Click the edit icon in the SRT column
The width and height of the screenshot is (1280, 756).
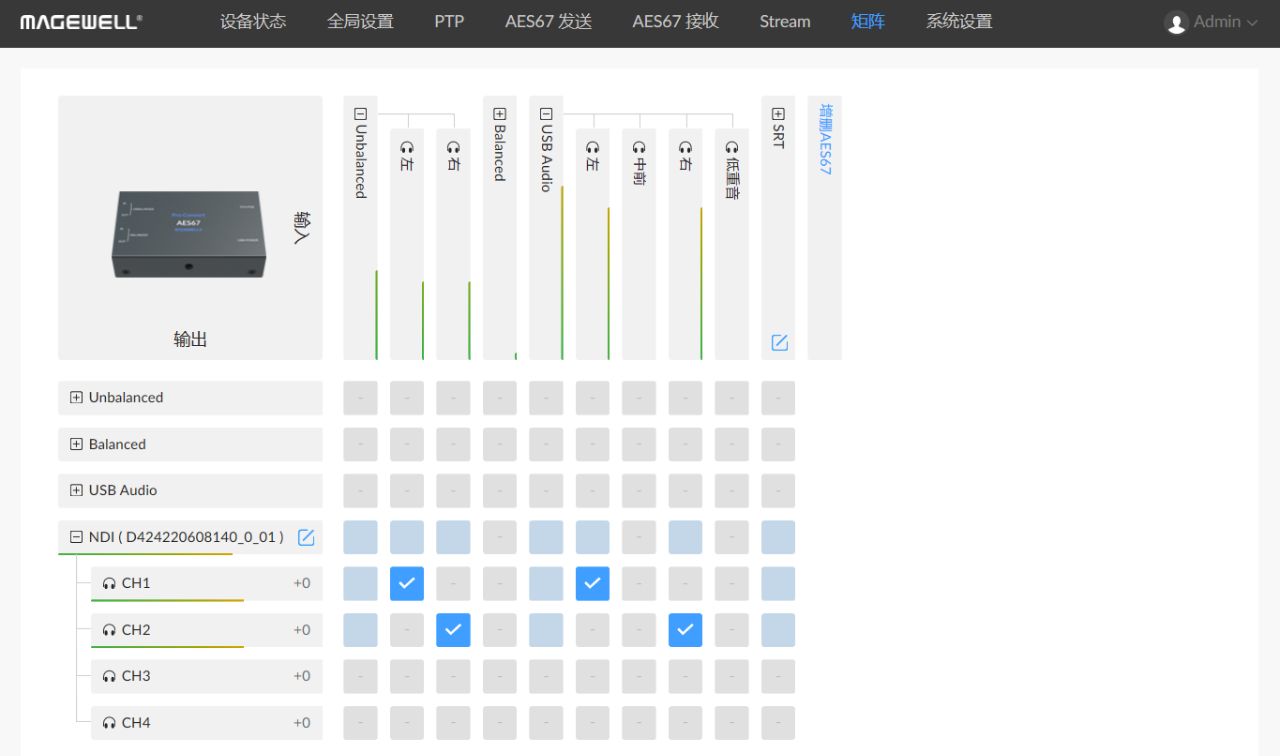pyautogui.click(x=779, y=343)
